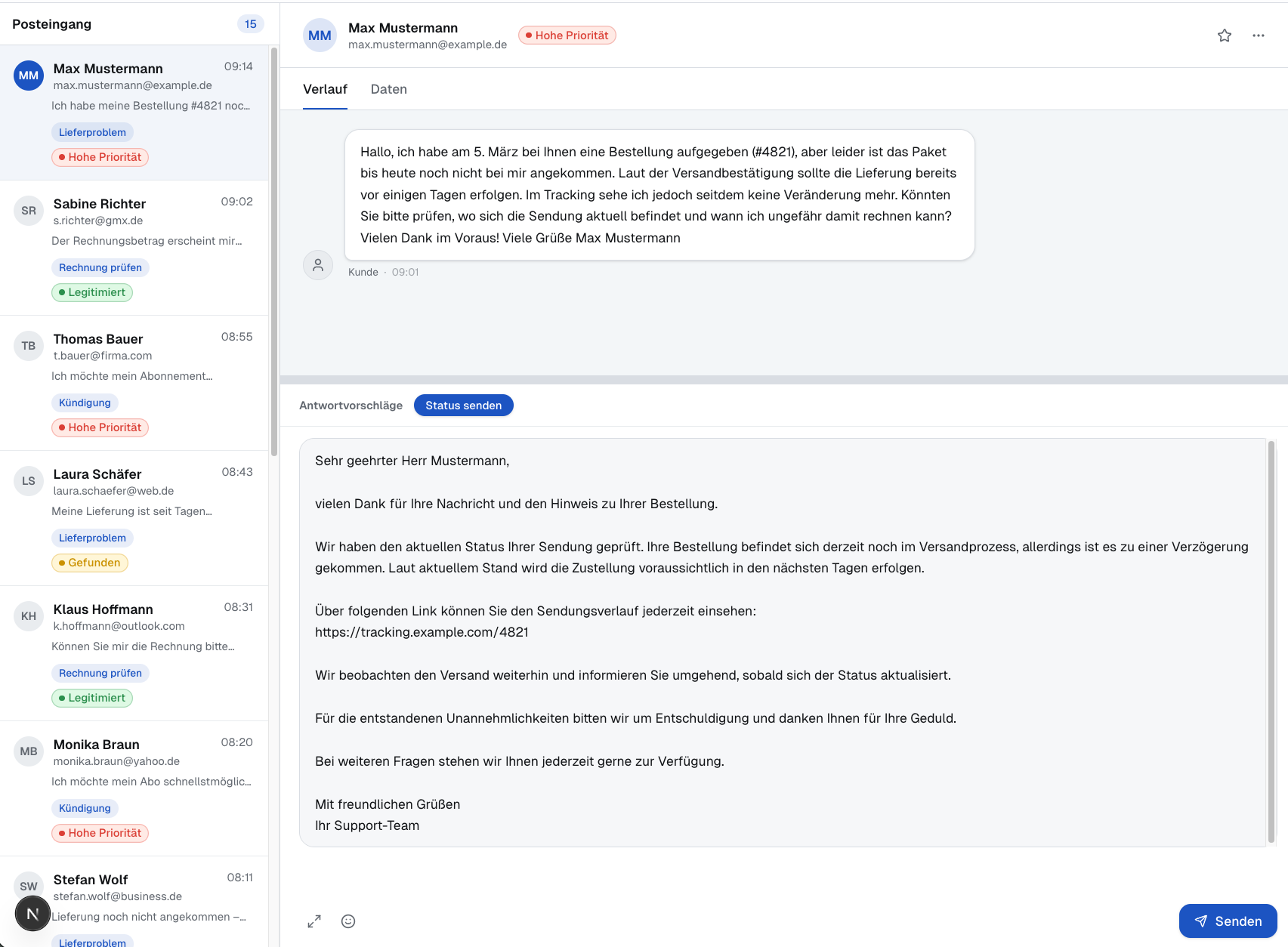The width and height of the screenshot is (1288, 947).
Task: Open the tracking.example.com/4821 link
Action: 422,632
